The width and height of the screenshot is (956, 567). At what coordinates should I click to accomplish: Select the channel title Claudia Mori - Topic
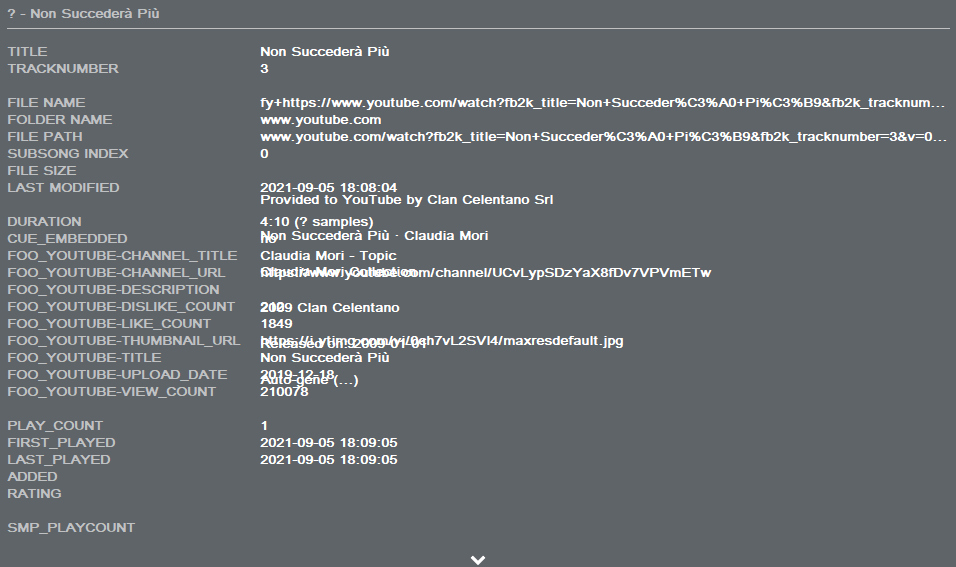(328, 256)
